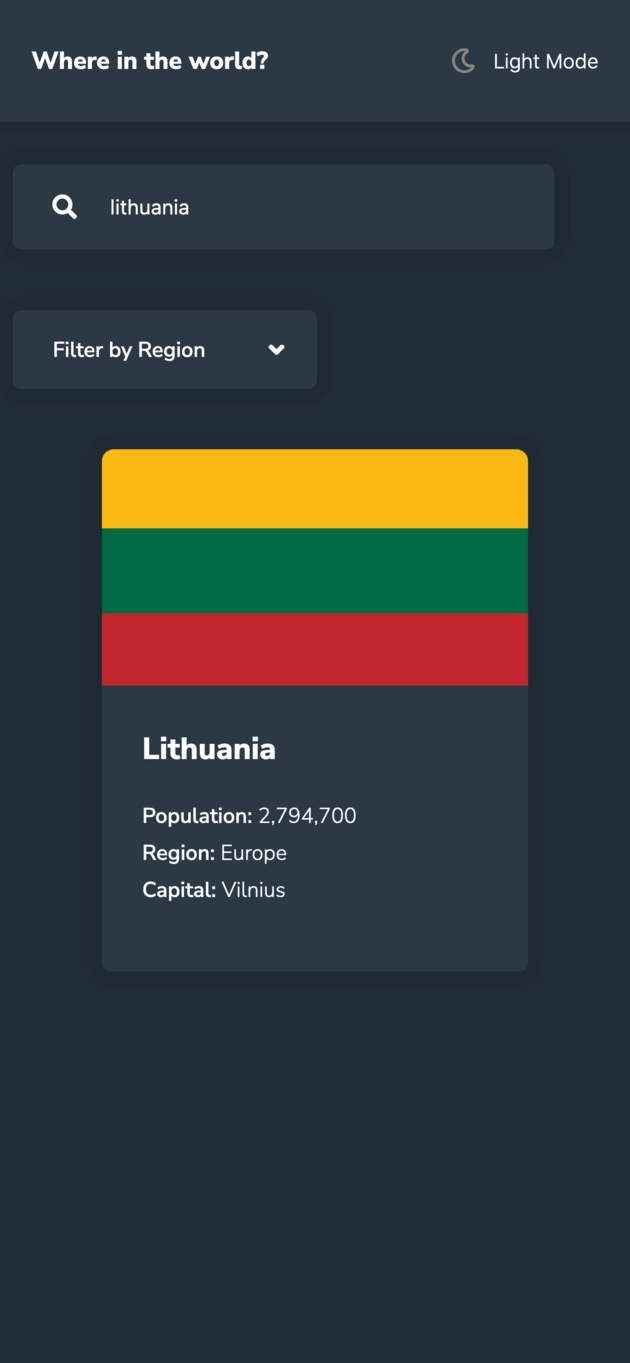Viewport: 630px width, 1363px height.
Task: Click the yellow stripe of Lithuania's flag
Action: [315, 489]
